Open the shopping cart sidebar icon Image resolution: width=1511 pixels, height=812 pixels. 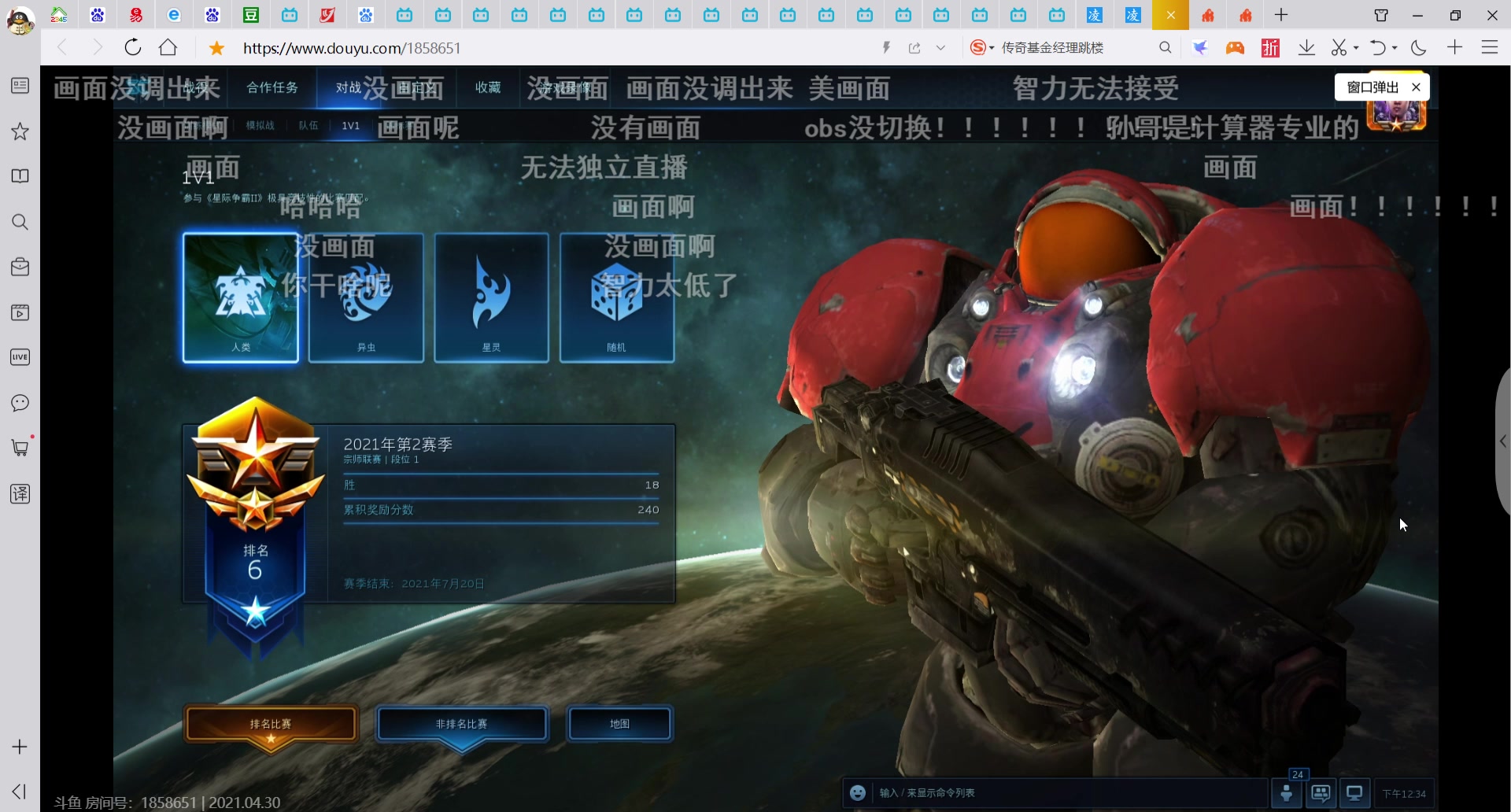(x=20, y=448)
